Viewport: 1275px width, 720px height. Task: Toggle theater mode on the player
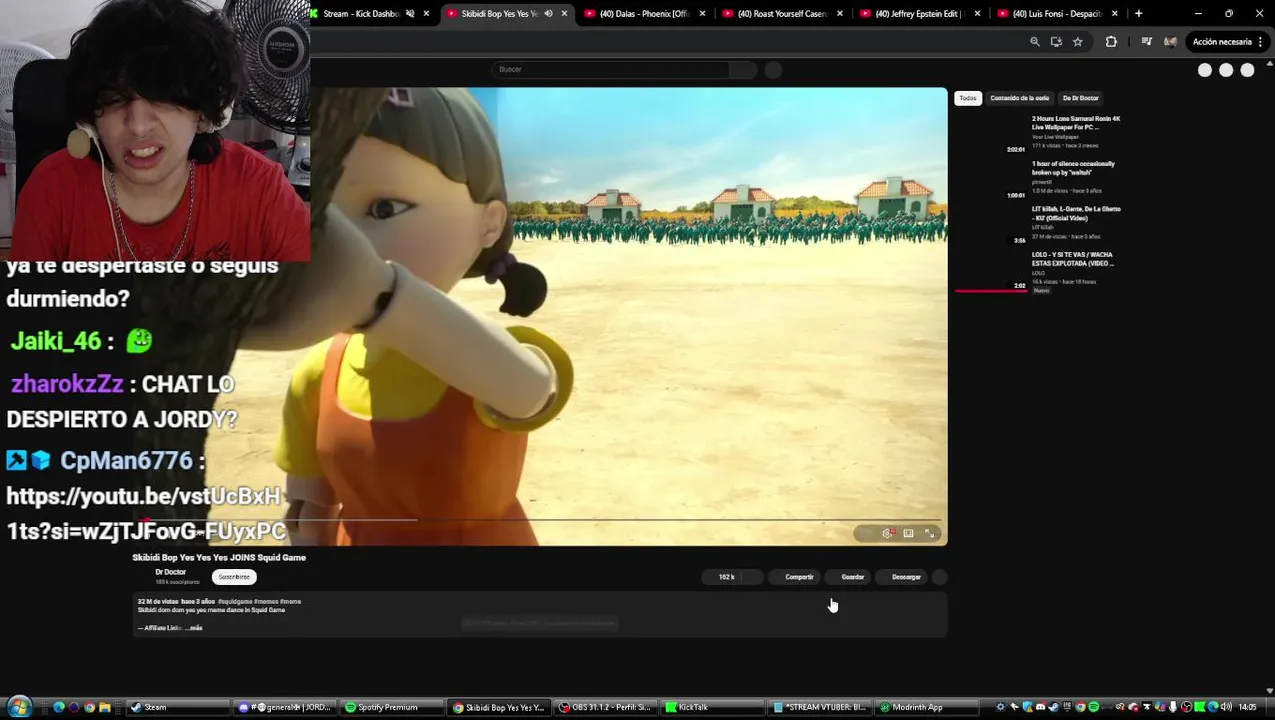click(x=908, y=533)
